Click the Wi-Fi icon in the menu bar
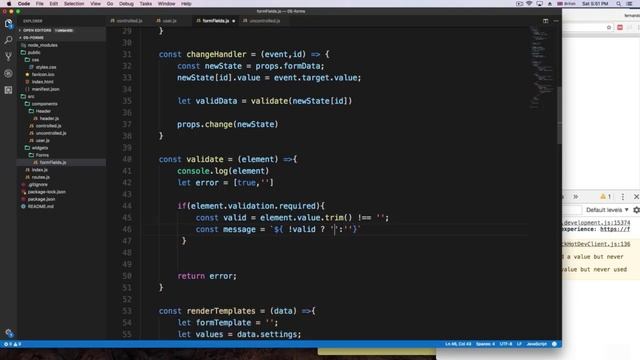Image resolution: width=640 pixels, height=360 pixels. (x=529, y=4)
